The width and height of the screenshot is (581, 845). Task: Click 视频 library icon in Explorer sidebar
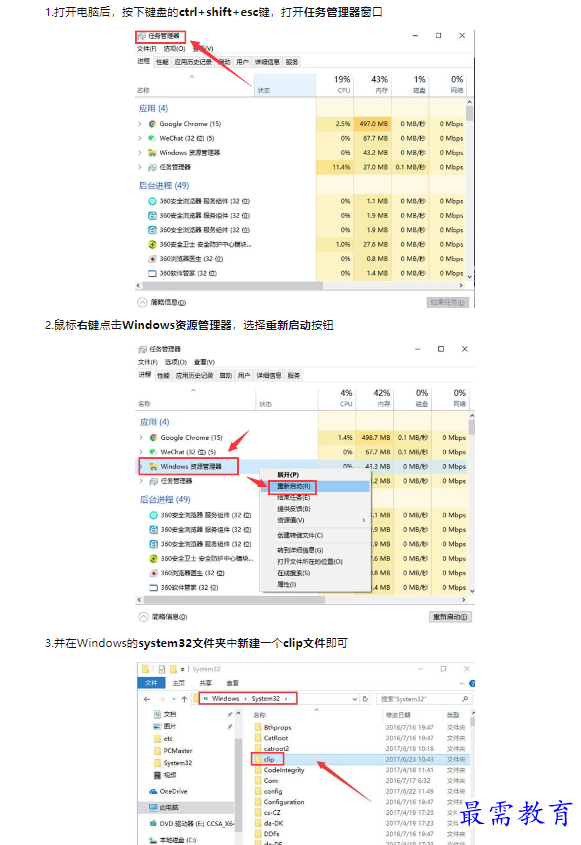coord(157,775)
